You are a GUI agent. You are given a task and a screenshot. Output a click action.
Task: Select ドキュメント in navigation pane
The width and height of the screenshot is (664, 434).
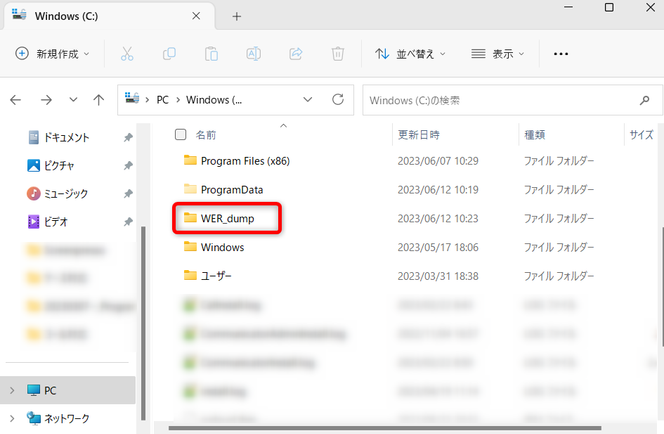[67, 137]
